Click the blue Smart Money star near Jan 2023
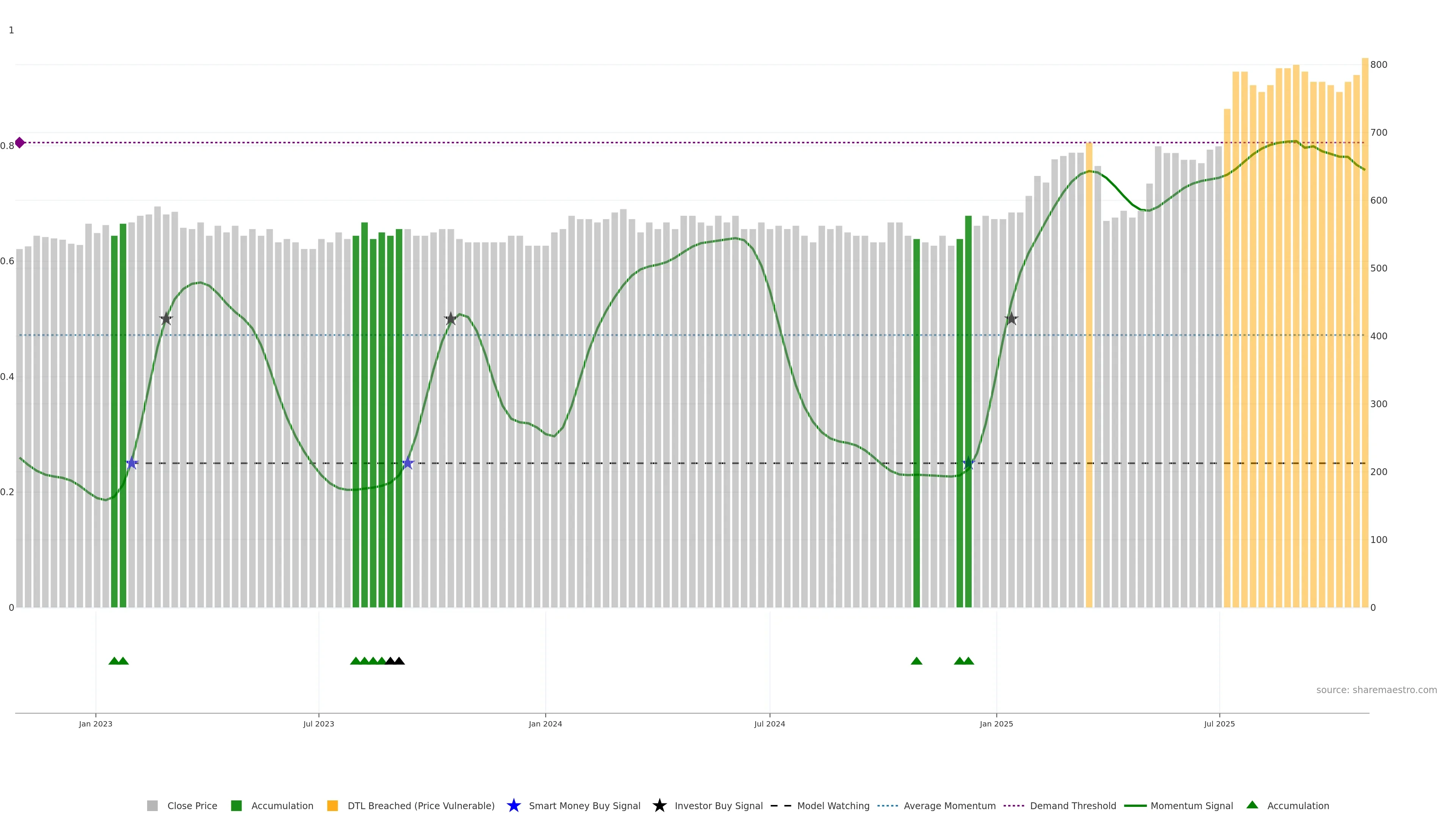 (x=132, y=463)
